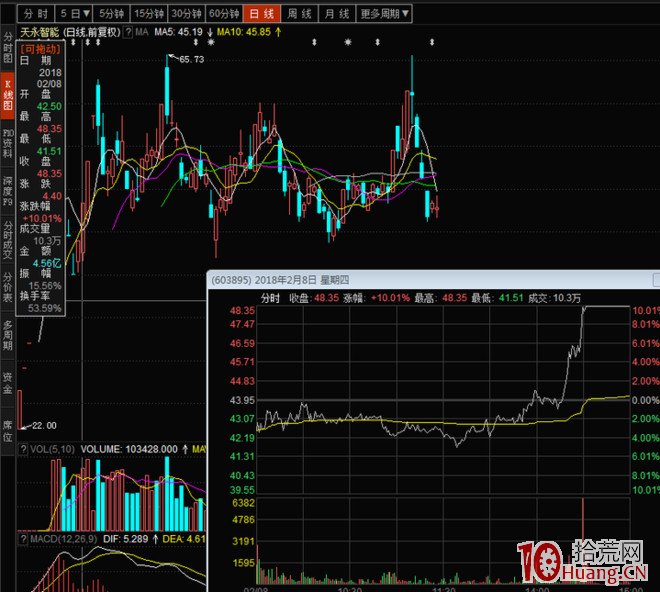Click the 换手率 value 53.59% in info box
660x592 pixels.
(45, 308)
